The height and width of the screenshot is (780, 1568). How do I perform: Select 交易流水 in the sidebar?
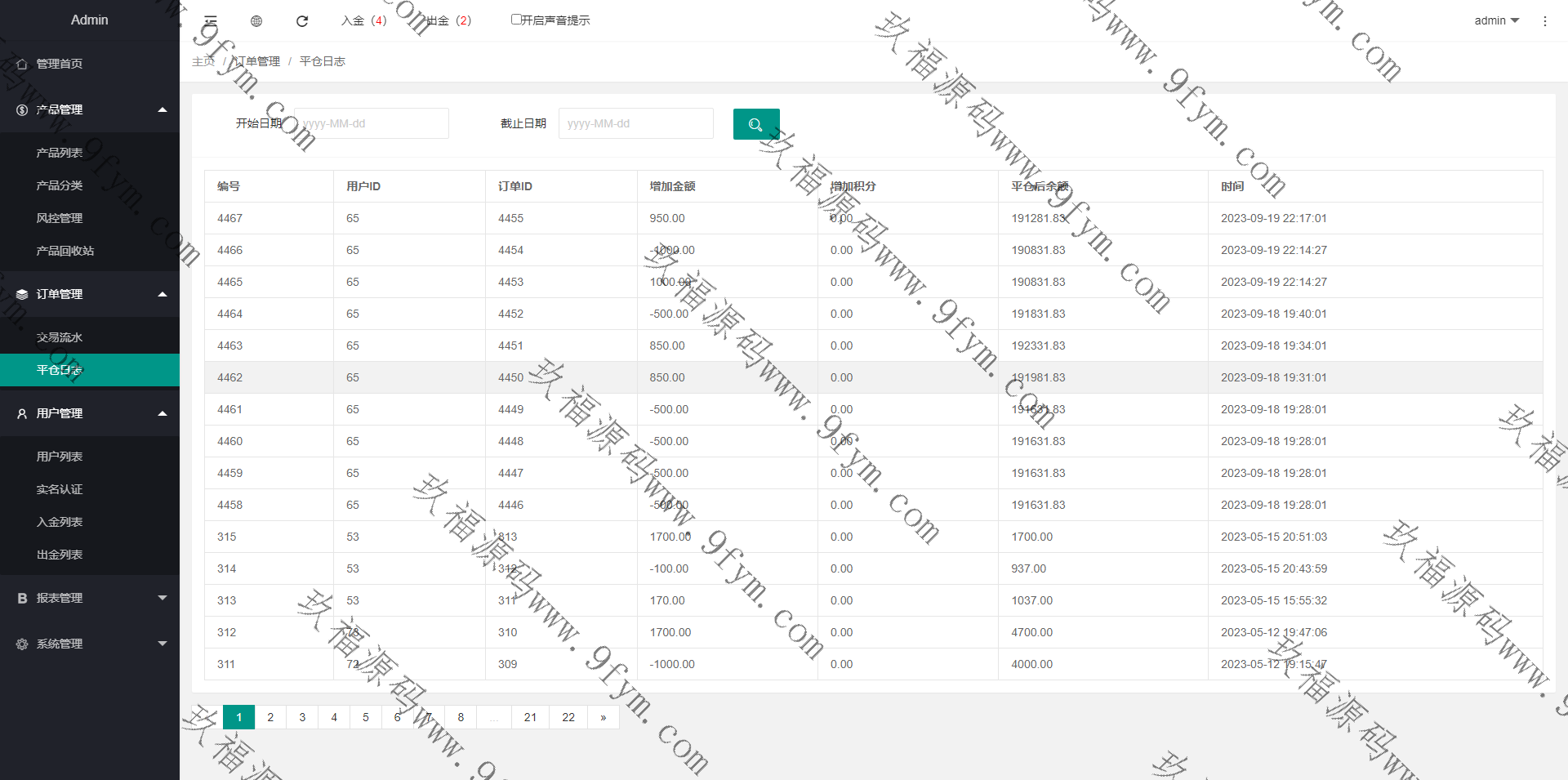60,337
